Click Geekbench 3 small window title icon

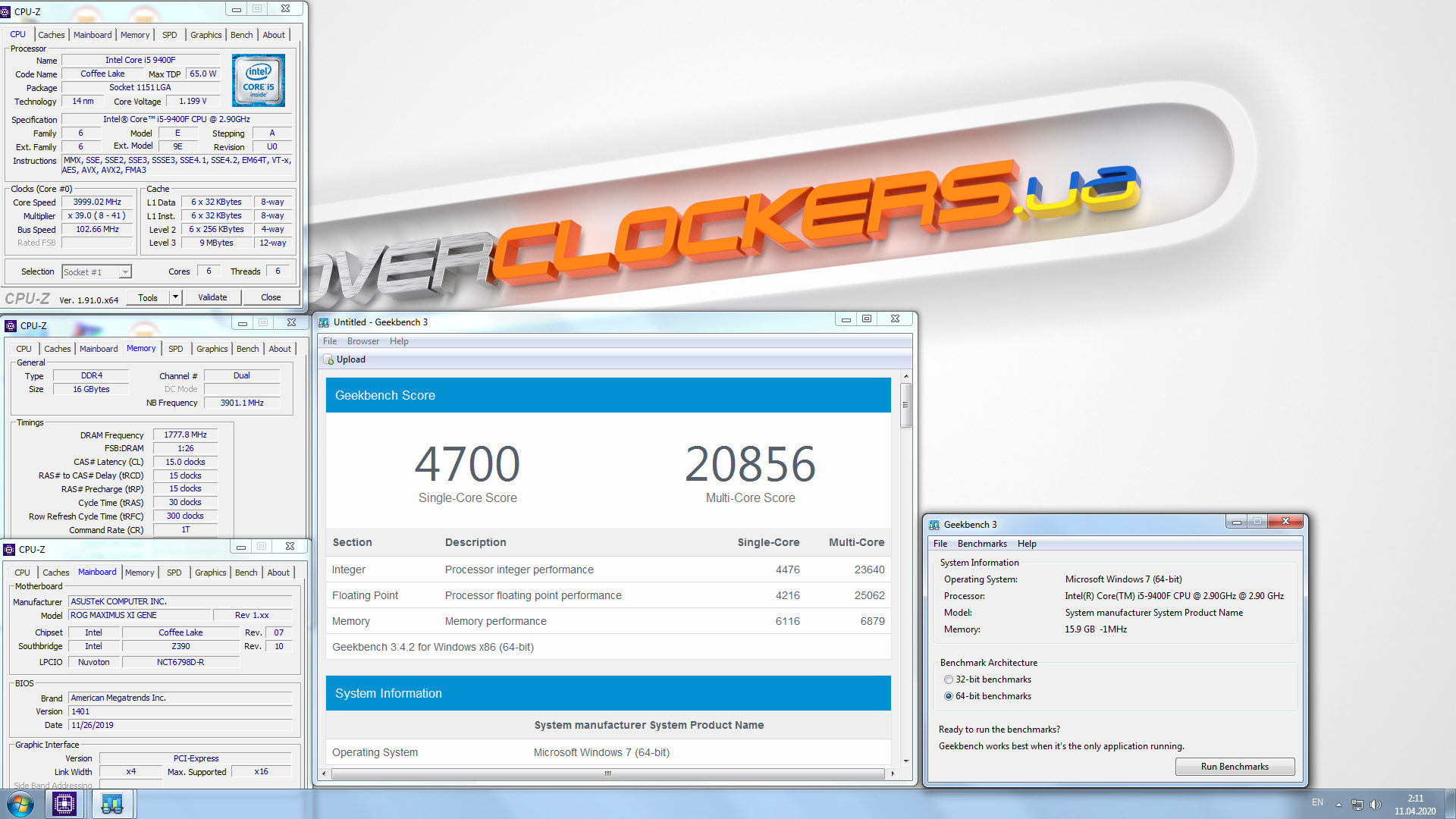point(934,524)
